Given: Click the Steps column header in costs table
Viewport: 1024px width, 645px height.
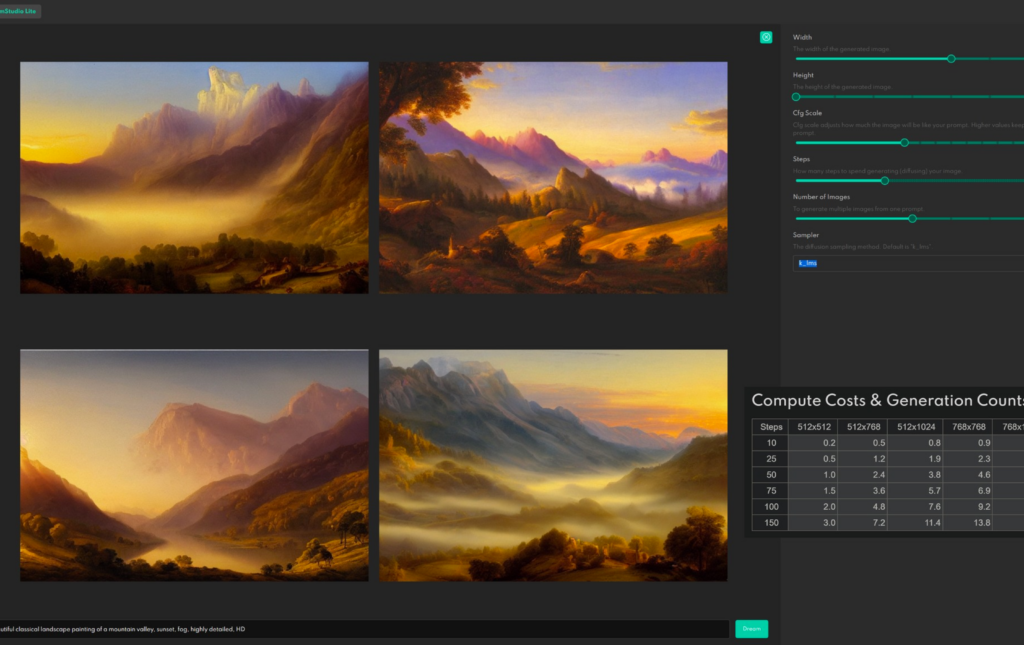Looking at the screenshot, I should coord(771,427).
